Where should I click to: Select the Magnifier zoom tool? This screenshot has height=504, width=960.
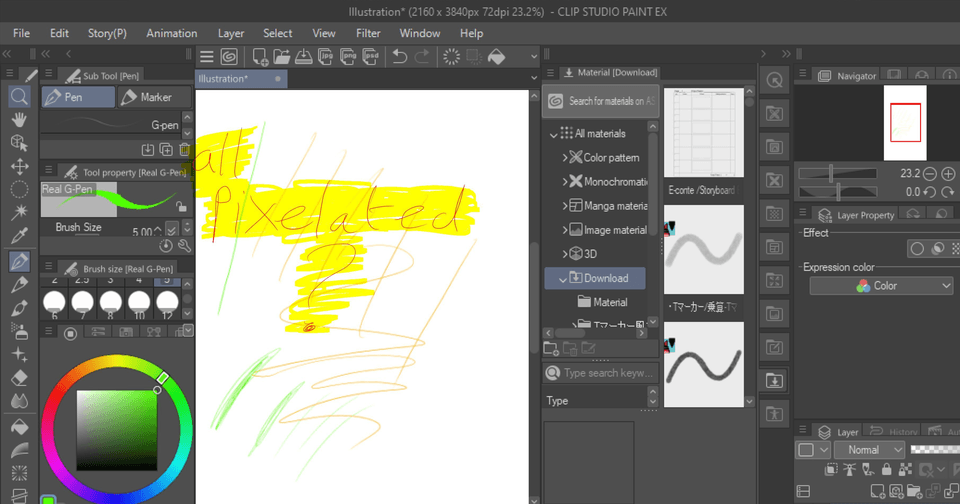[19, 97]
